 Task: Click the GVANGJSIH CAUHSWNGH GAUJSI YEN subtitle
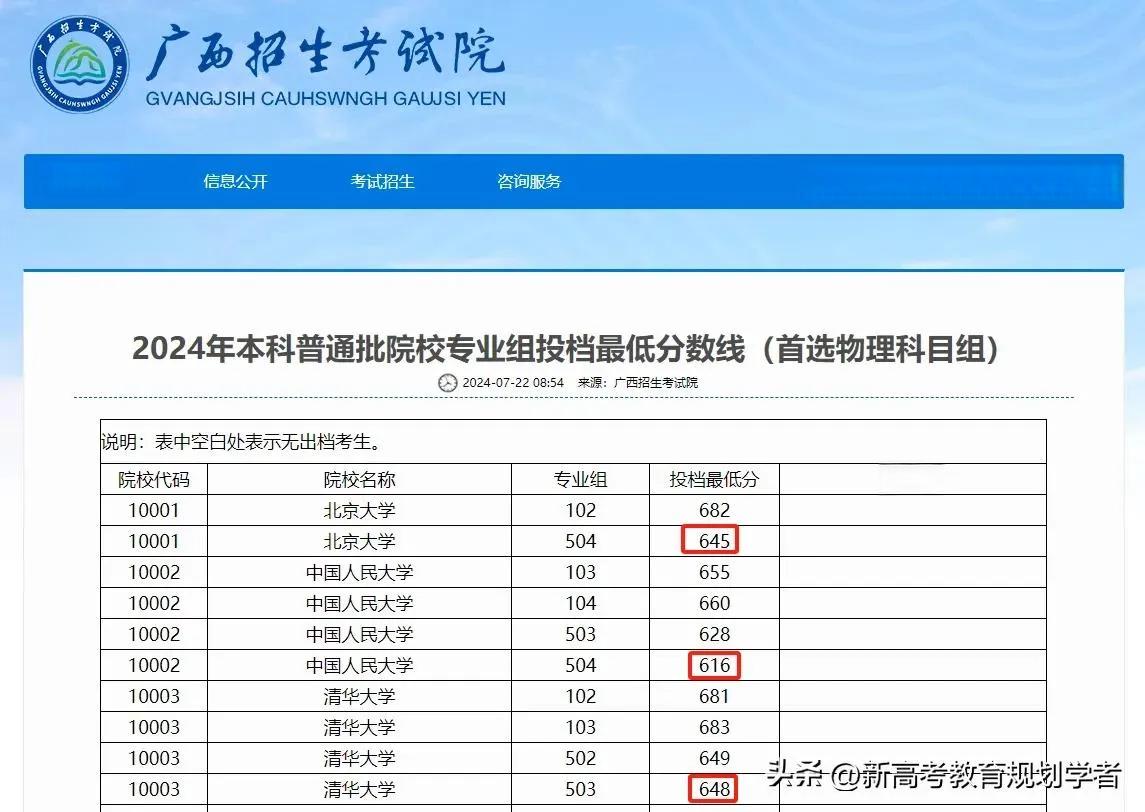tap(325, 99)
